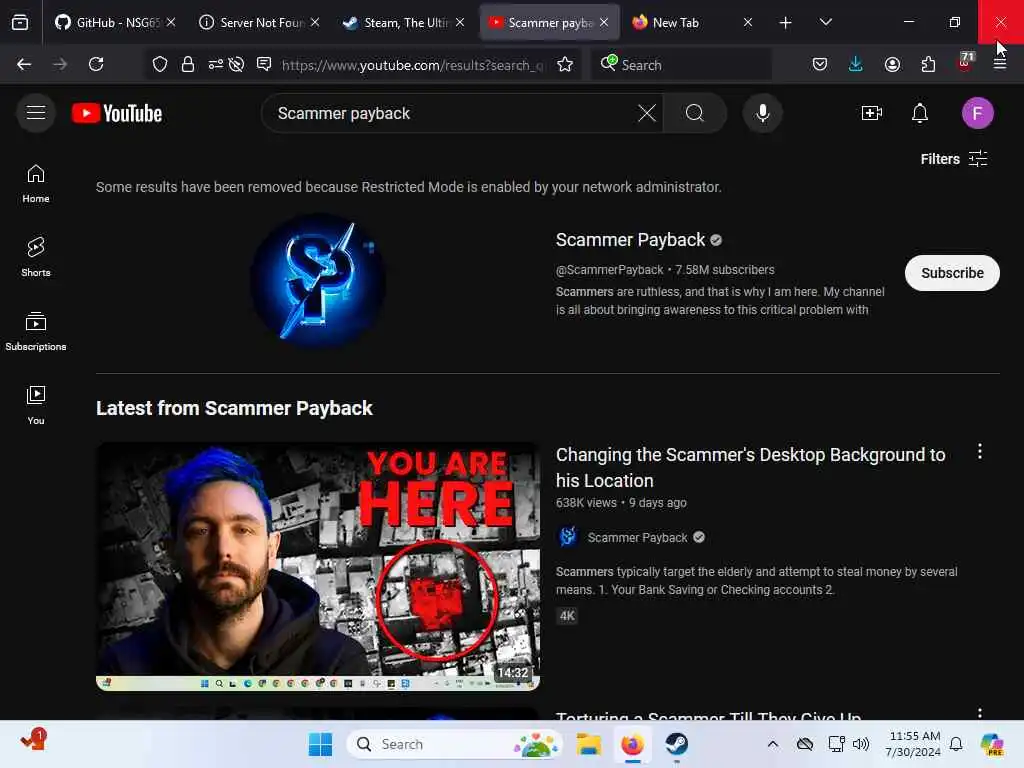Viewport: 1024px width, 768px height.
Task: Open a new browser tab with plus
Action: 786,23
